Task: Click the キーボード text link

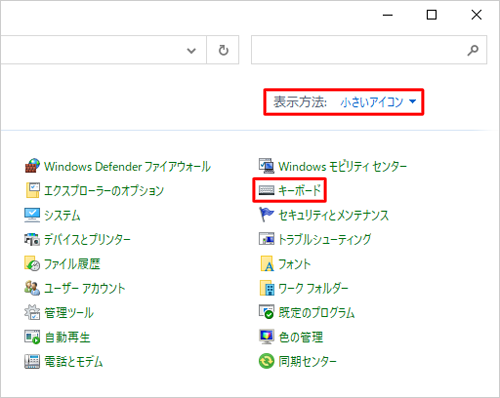Action: coord(300,190)
